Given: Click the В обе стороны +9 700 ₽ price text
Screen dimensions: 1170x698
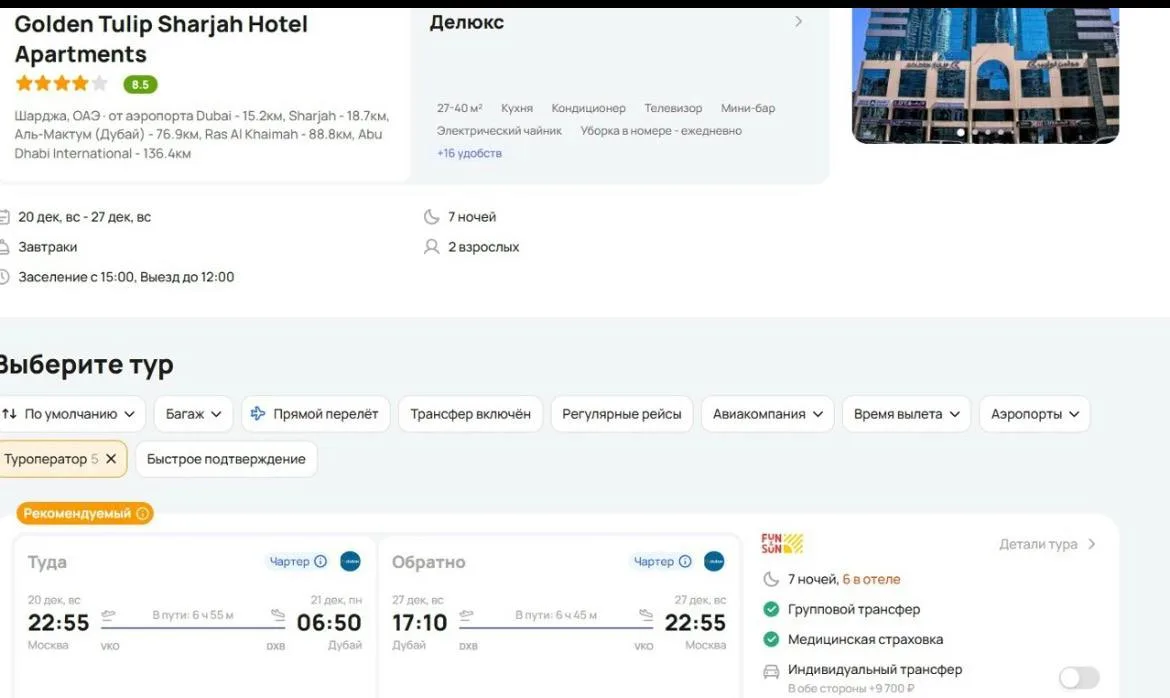Looking at the screenshot, I should click(851, 688).
